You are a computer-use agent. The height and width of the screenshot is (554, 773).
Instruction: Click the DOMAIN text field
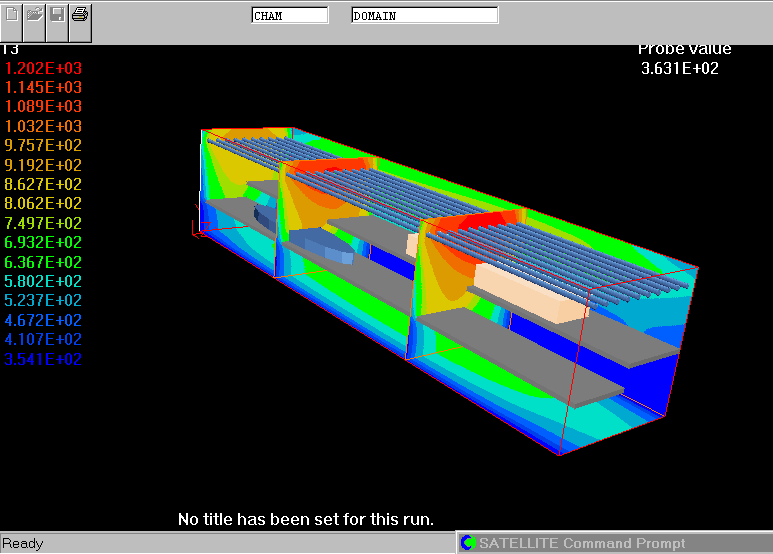point(424,16)
